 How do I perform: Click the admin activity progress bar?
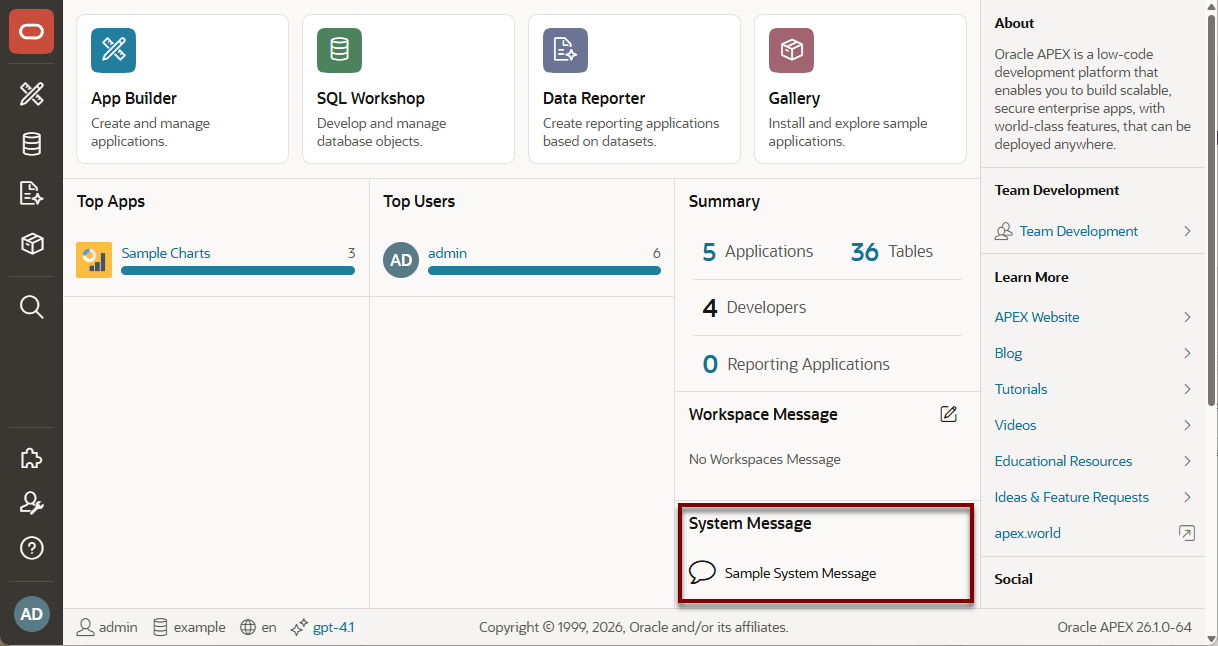544,270
